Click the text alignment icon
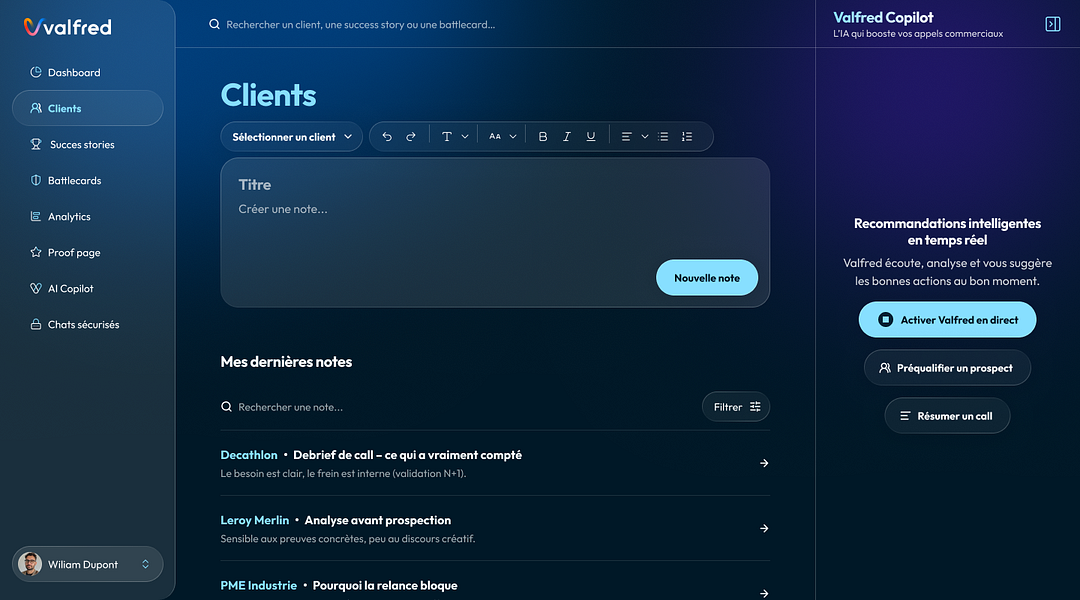 626,136
